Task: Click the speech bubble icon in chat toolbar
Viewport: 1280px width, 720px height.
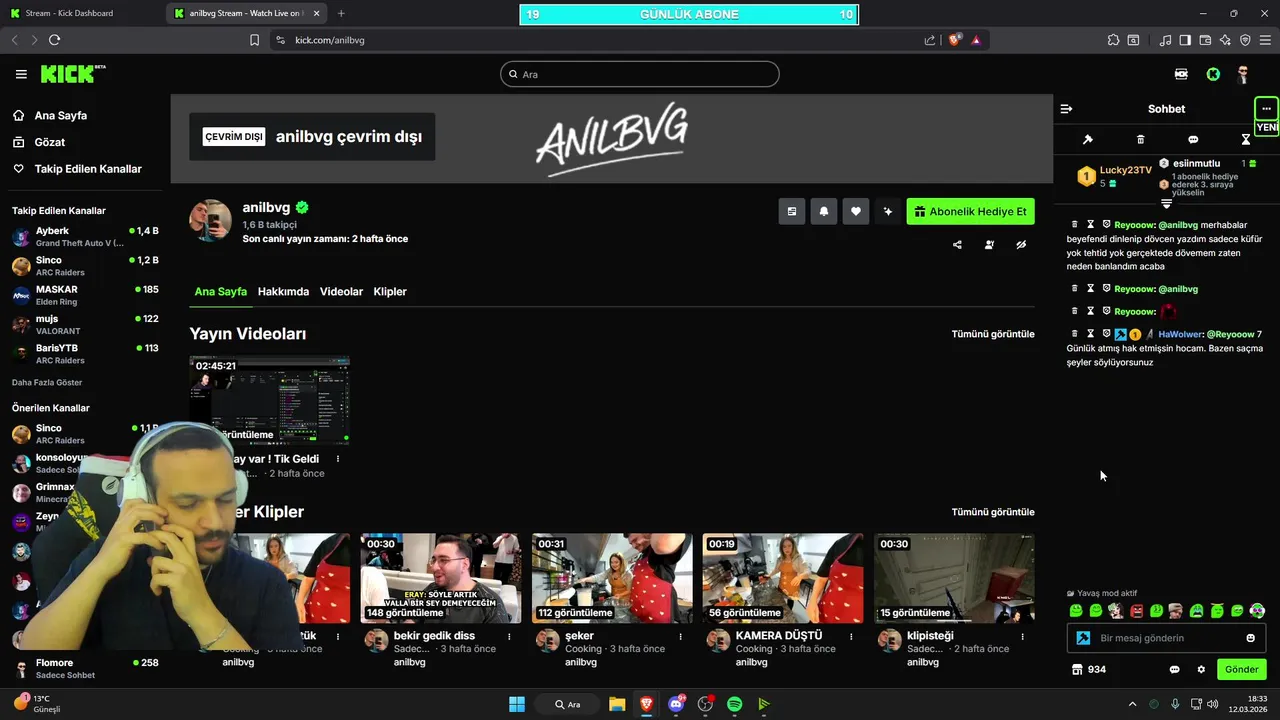Action: pos(1193,140)
